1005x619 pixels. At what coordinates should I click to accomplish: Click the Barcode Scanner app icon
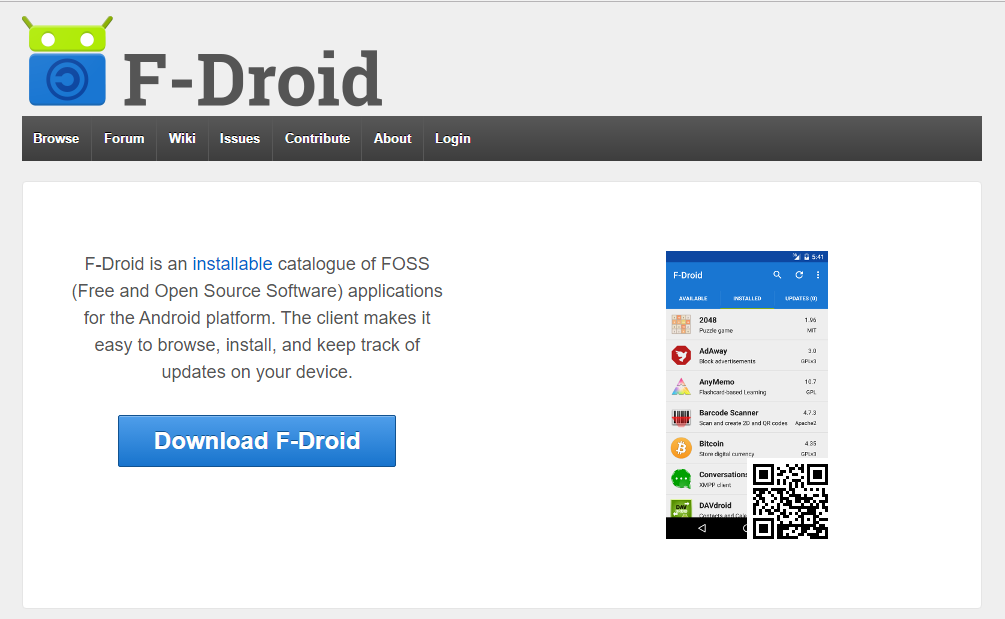coord(681,417)
